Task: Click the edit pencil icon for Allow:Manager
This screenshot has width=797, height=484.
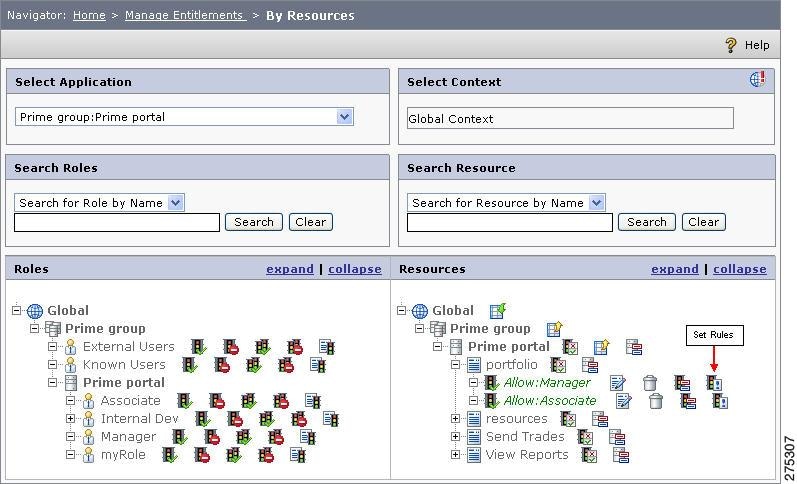Action: pyautogui.click(x=618, y=383)
